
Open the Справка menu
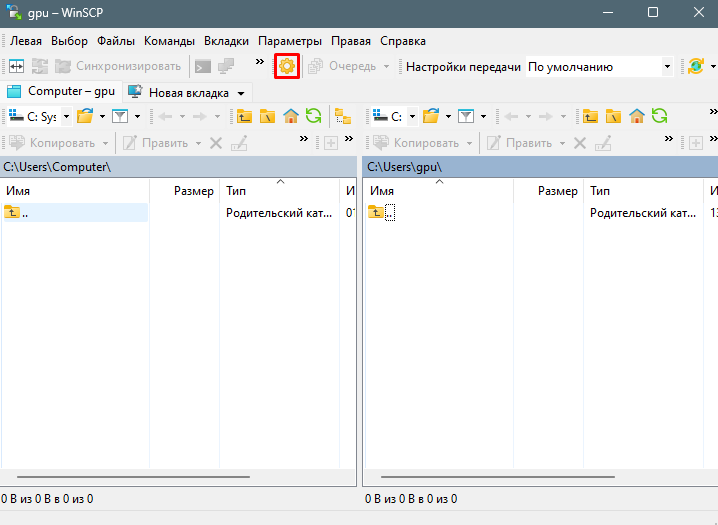pos(403,41)
